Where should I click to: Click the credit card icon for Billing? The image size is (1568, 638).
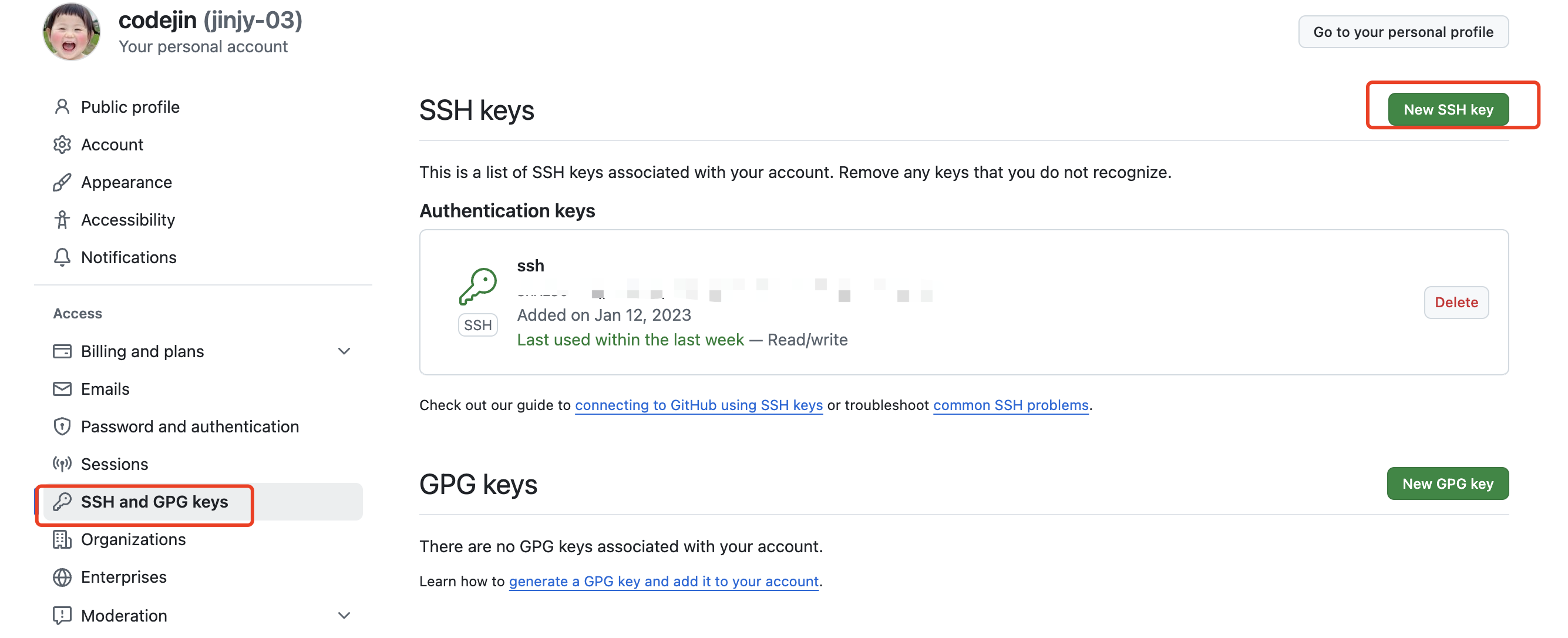(62, 351)
